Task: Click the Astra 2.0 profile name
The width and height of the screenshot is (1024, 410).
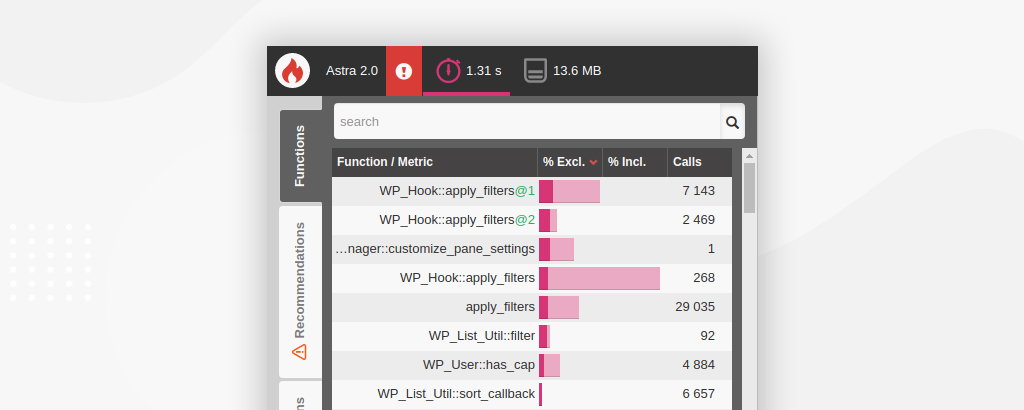Action: pos(352,71)
